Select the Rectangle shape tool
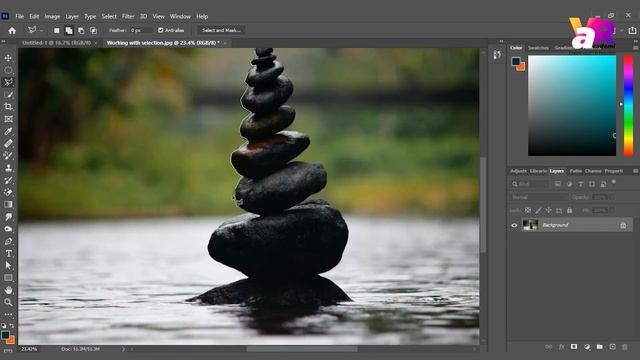This screenshot has height=360, width=640. pos(8,278)
